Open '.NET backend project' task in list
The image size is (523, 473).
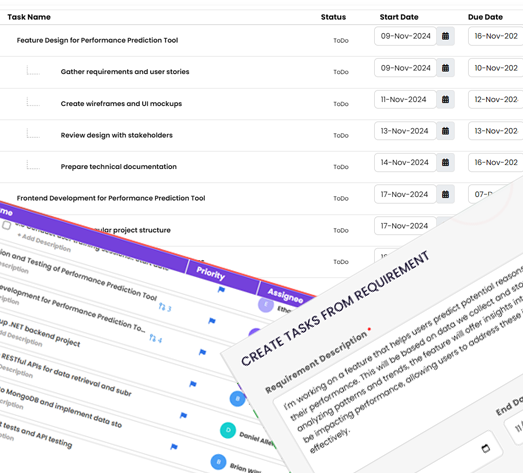[x=40, y=333]
